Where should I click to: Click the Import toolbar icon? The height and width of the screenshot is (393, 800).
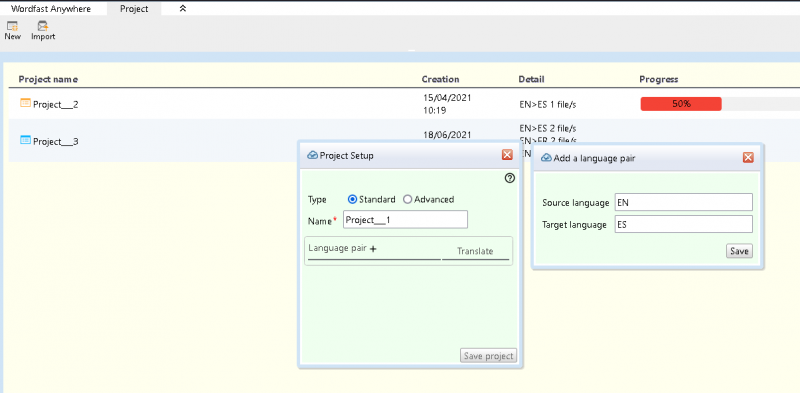click(x=43, y=26)
